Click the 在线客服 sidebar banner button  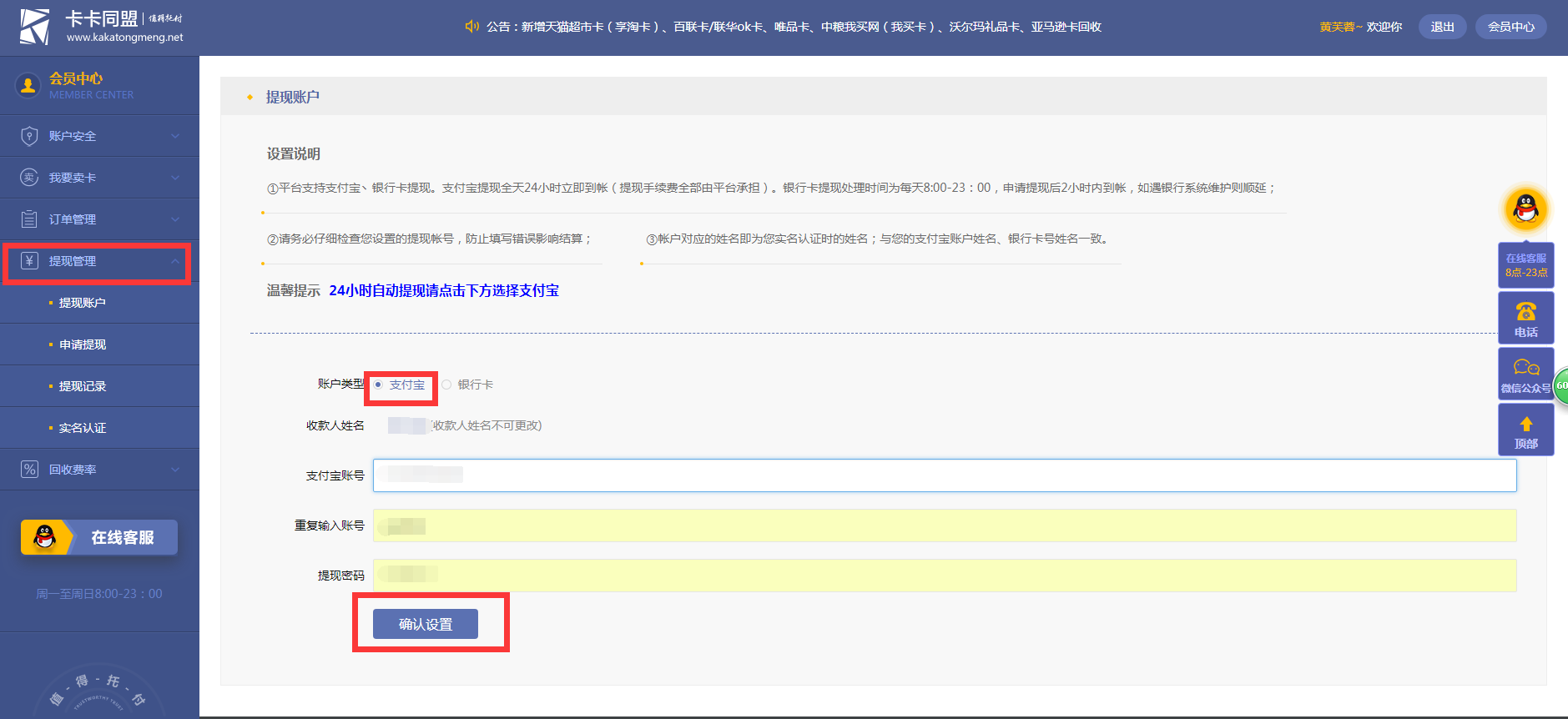click(x=99, y=537)
